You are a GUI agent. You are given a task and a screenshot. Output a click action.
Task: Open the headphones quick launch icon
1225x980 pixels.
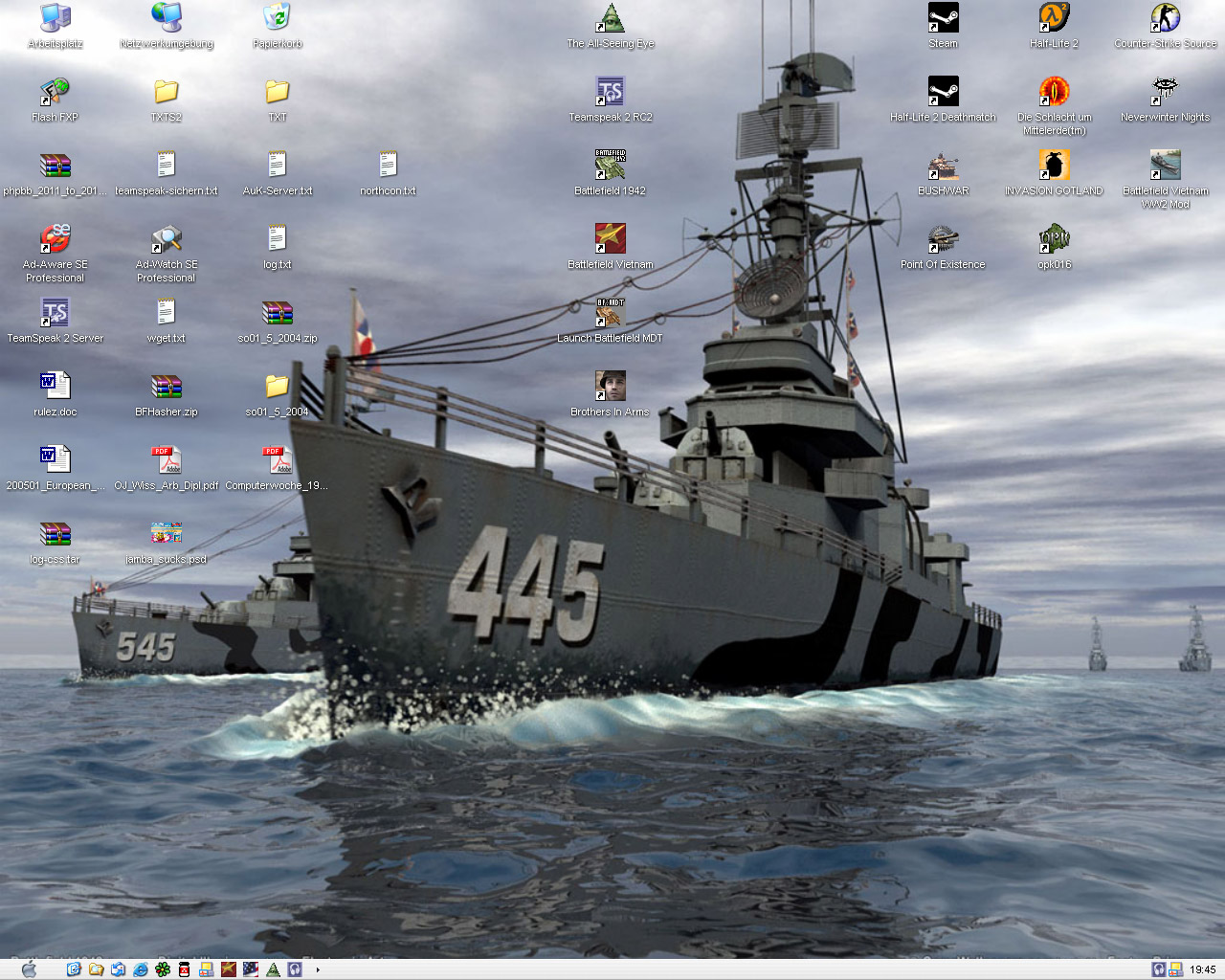[x=295, y=969]
